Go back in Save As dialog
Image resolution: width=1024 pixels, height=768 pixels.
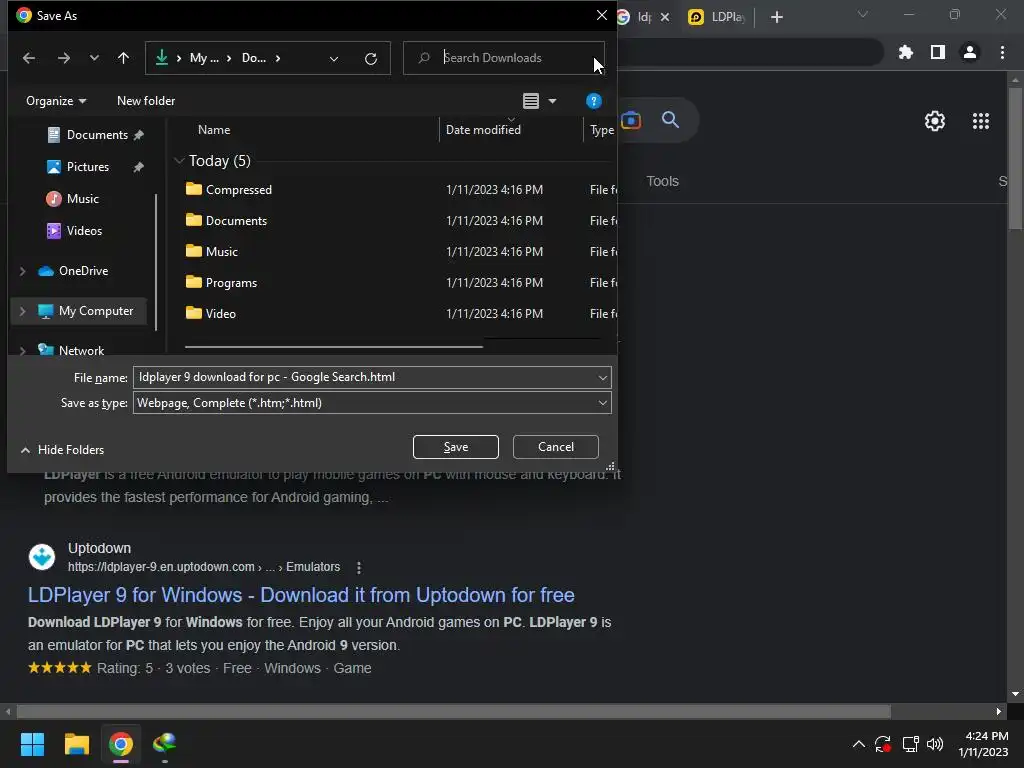click(x=29, y=58)
